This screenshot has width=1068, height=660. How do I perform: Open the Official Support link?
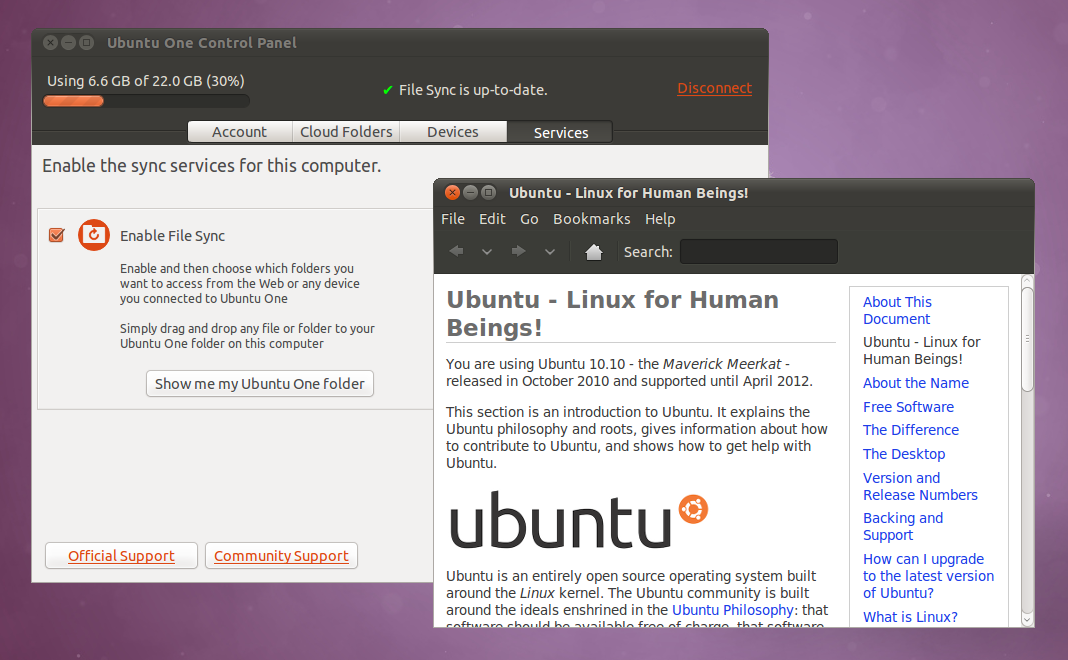coord(121,556)
